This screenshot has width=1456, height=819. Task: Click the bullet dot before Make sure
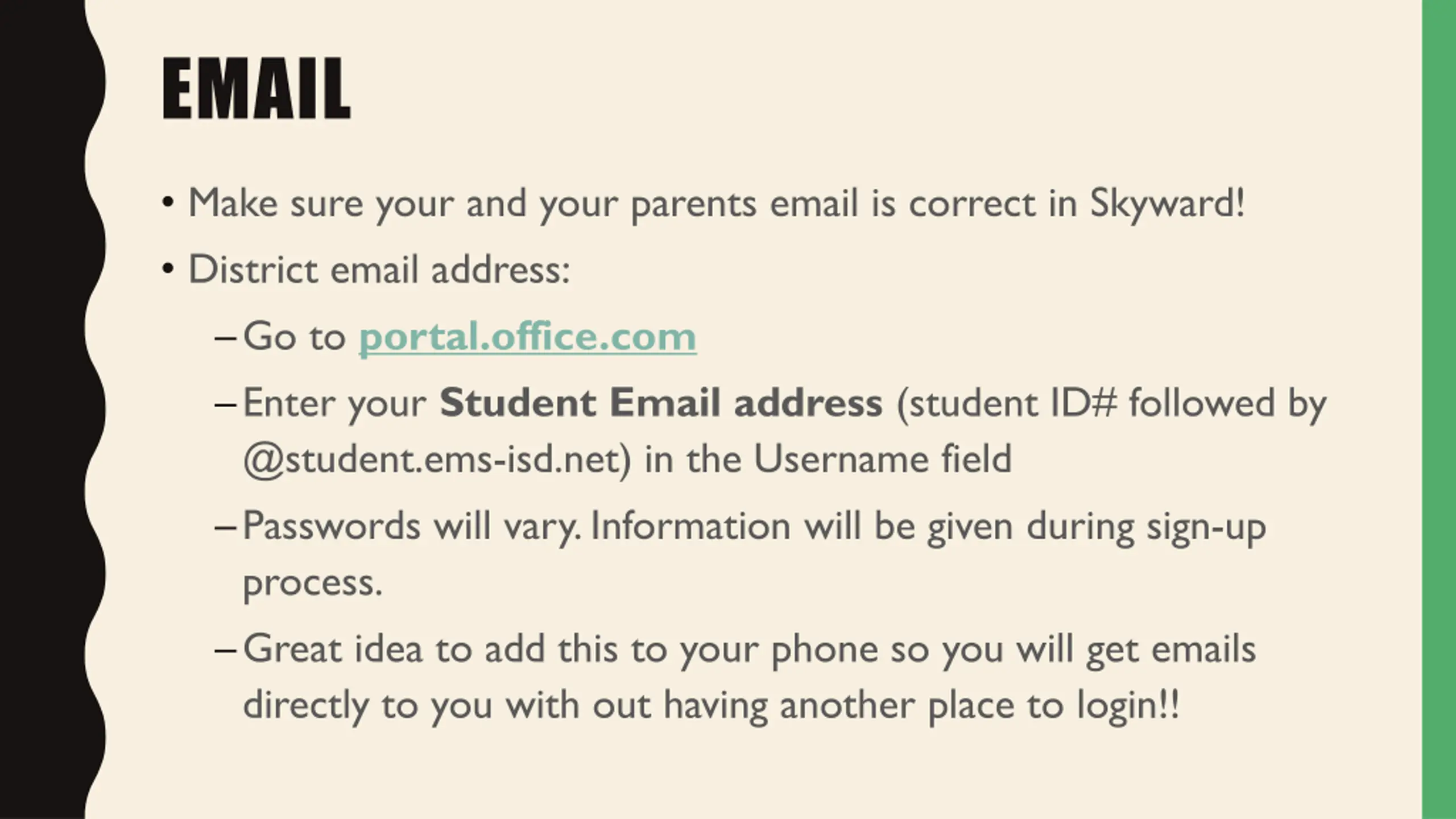(167, 203)
